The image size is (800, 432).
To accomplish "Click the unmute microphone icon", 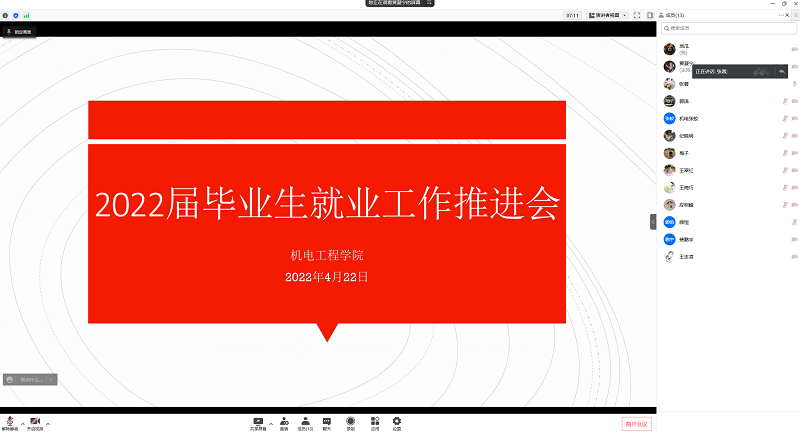I will pos(10,422).
